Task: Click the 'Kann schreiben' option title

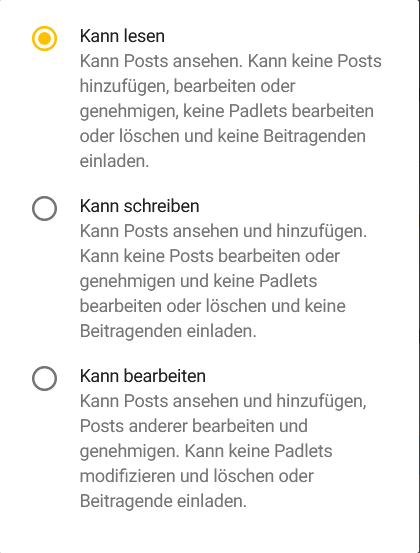Action: click(x=140, y=206)
